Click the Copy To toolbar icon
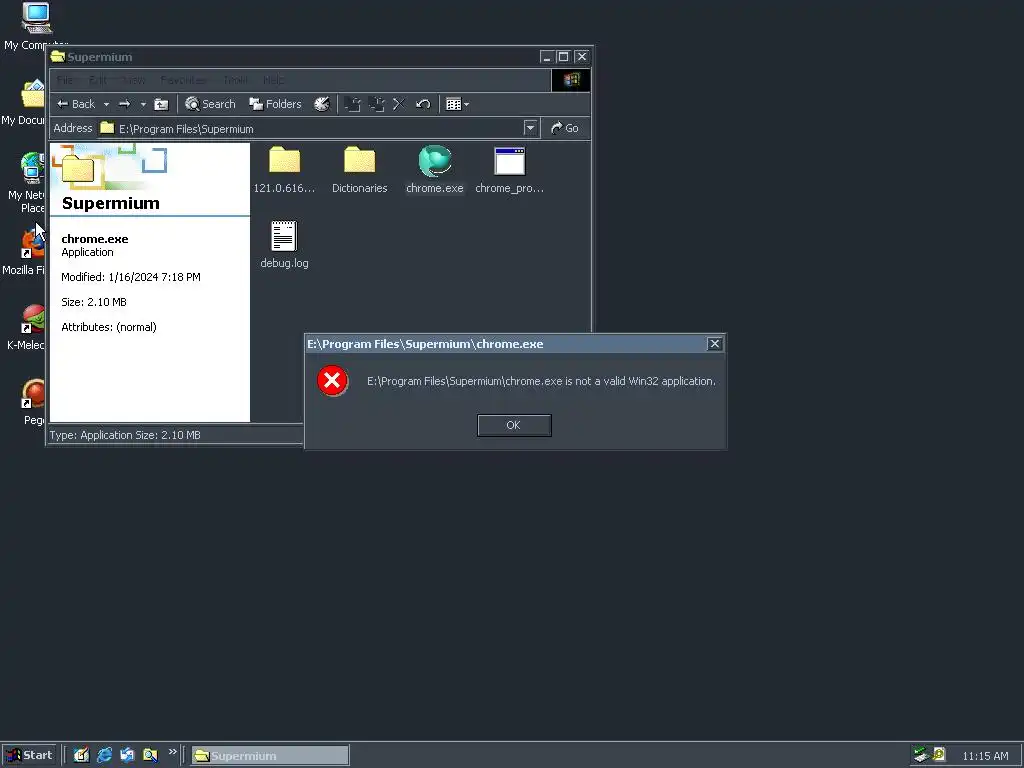This screenshot has height=768, width=1024. (376, 104)
